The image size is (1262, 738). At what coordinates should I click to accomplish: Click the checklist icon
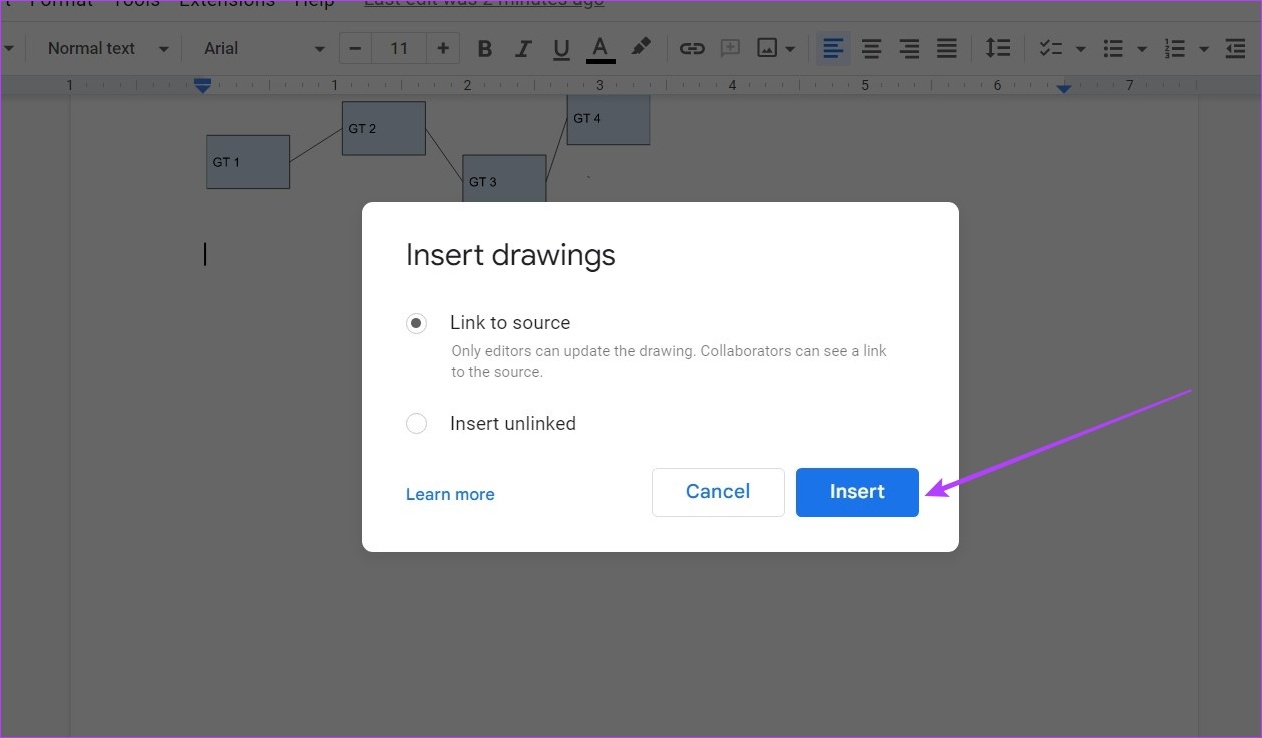1051,48
